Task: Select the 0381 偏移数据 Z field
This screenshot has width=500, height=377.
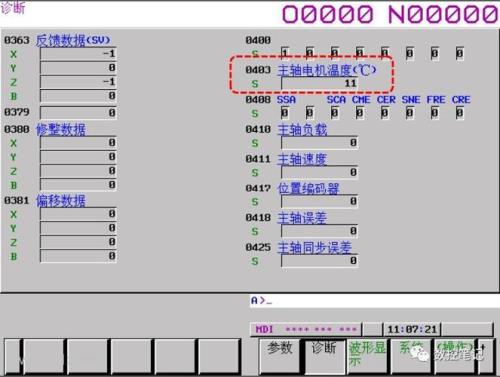Action: [x=78, y=242]
